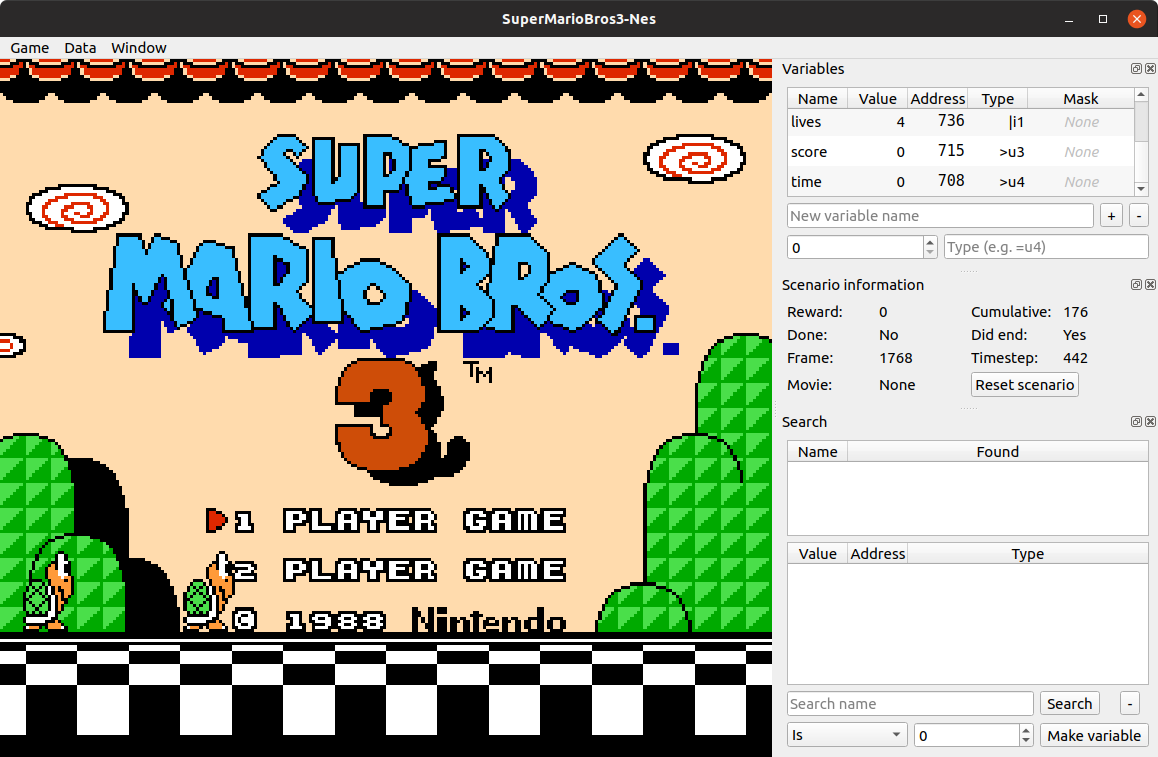Click the Mask column header in Variables
The height and width of the screenshot is (757, 1158).
click(x=1080, y=99)
